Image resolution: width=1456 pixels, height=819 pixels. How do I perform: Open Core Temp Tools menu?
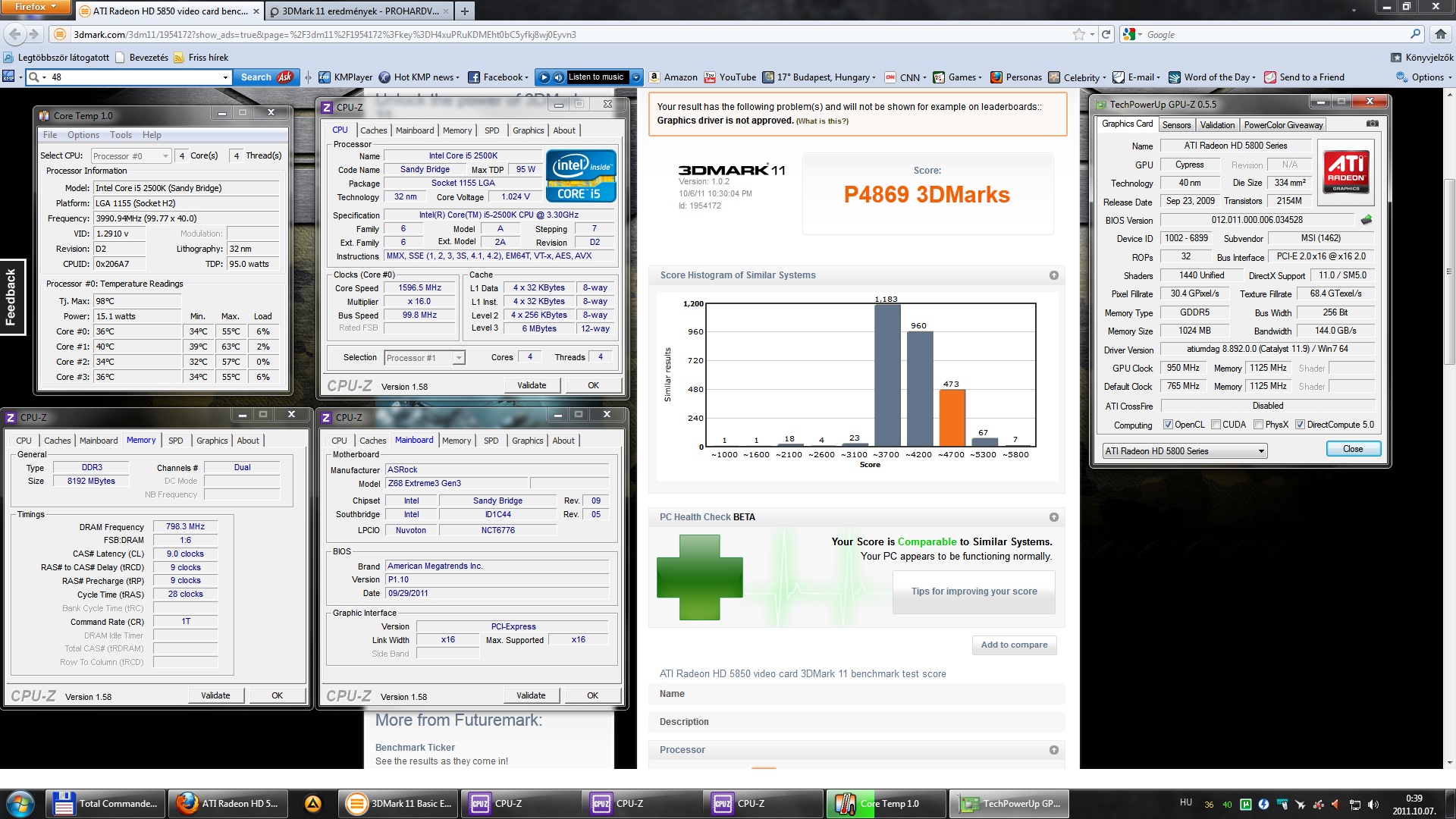pyautogui.click(x=121, y=135)
